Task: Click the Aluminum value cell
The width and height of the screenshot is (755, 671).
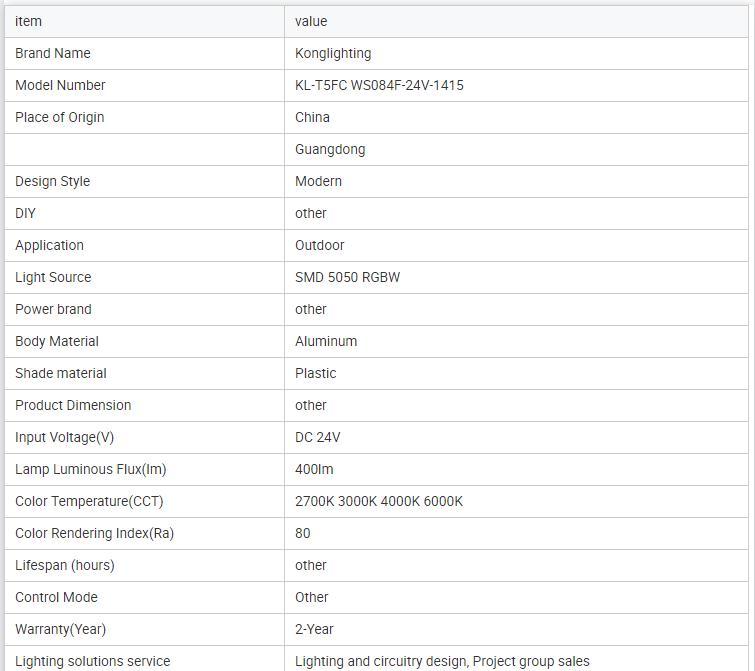Action: pyautogui.click(x=326, y=341)
